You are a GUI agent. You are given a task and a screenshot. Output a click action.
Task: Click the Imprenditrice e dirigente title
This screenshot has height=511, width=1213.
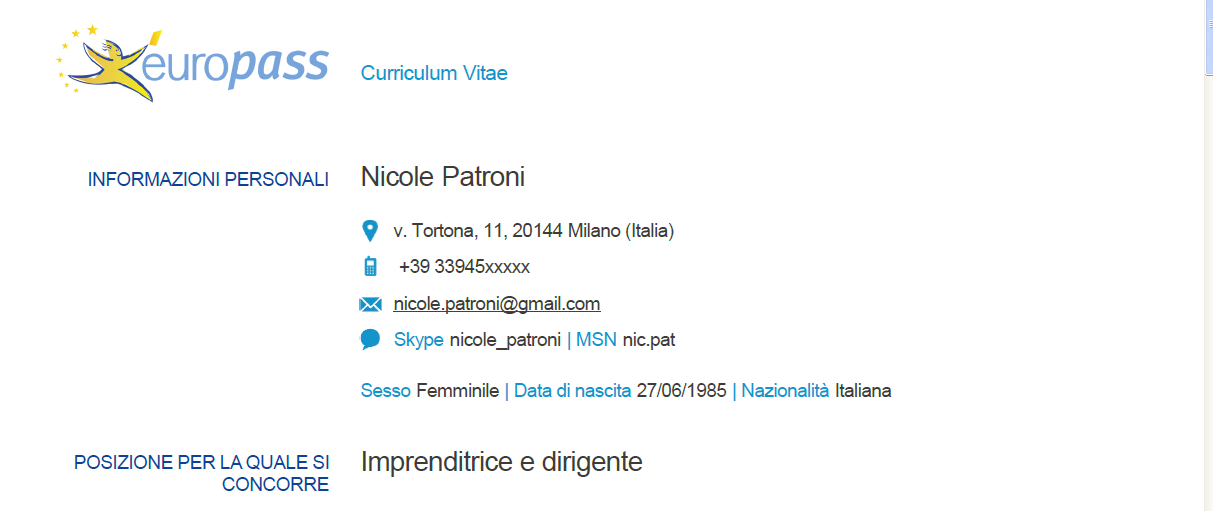(x=501, y=462)
